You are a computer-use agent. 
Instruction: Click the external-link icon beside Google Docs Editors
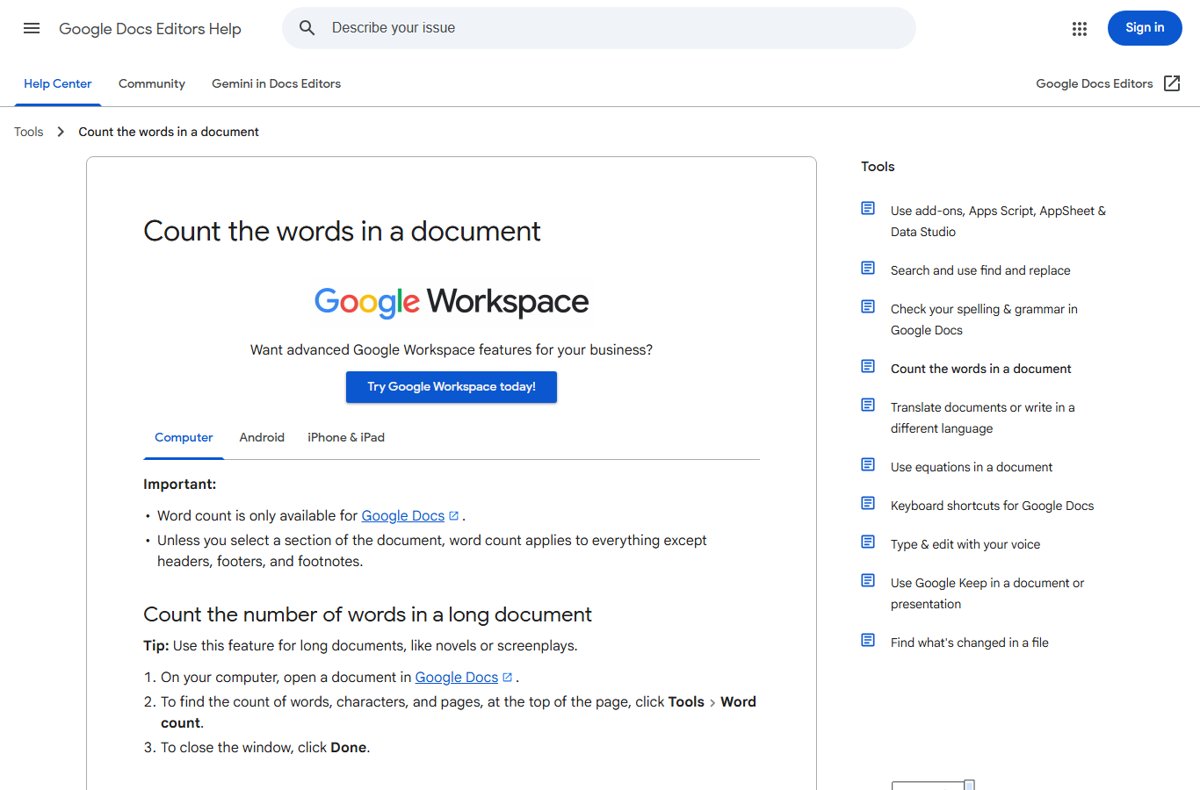tap(1172, 84)
